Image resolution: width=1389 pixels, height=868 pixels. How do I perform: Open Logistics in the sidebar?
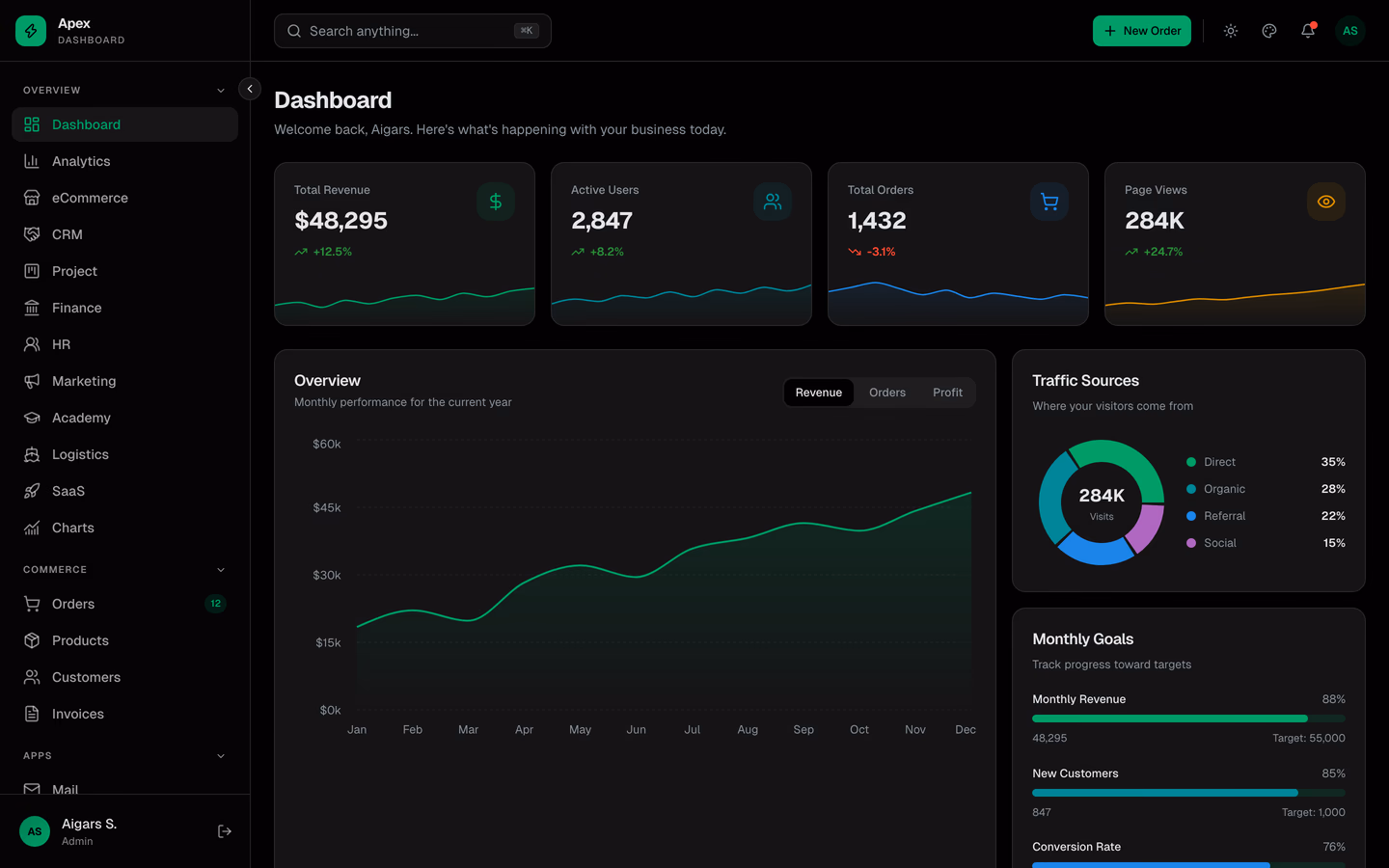(124, 454)
